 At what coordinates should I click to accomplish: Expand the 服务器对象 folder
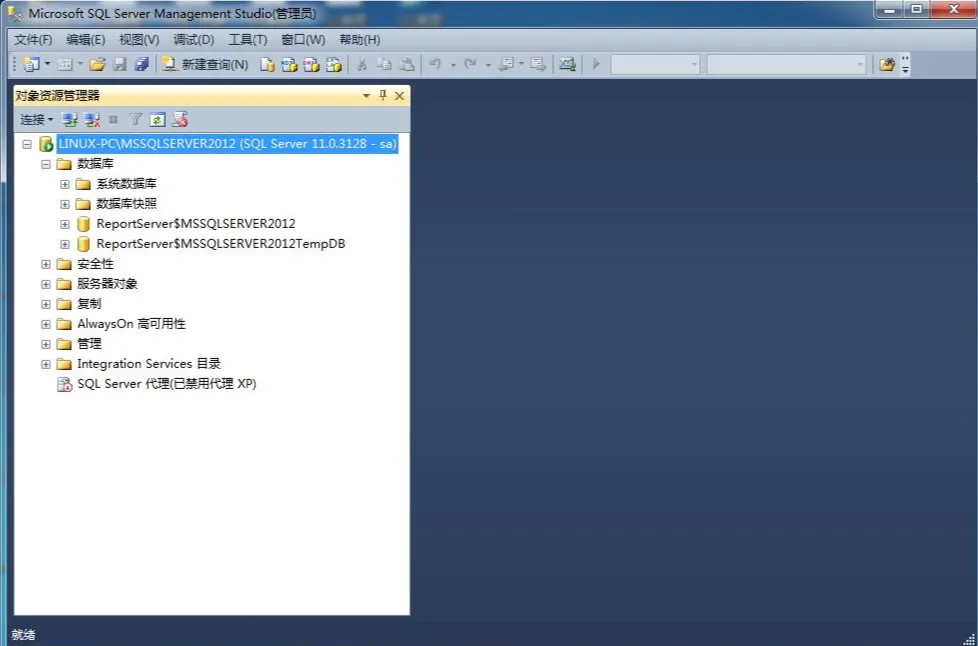tap(46, 284)
